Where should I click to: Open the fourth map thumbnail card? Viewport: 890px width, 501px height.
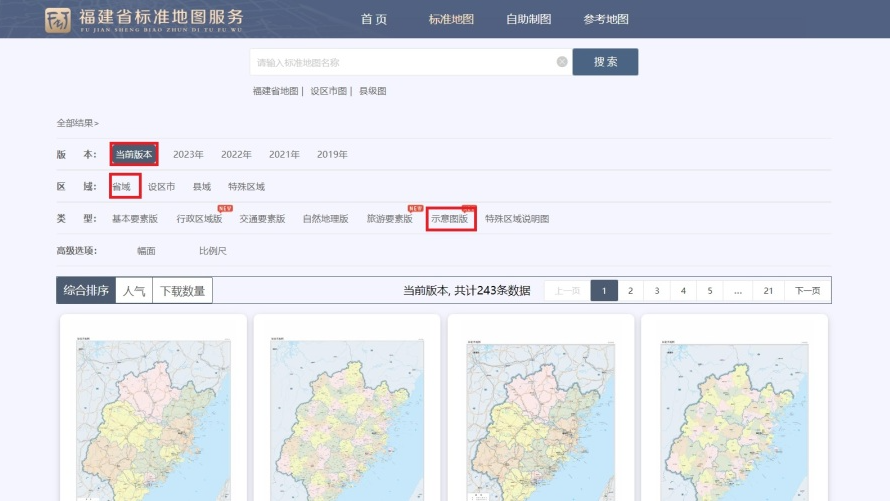coord(734,409)
